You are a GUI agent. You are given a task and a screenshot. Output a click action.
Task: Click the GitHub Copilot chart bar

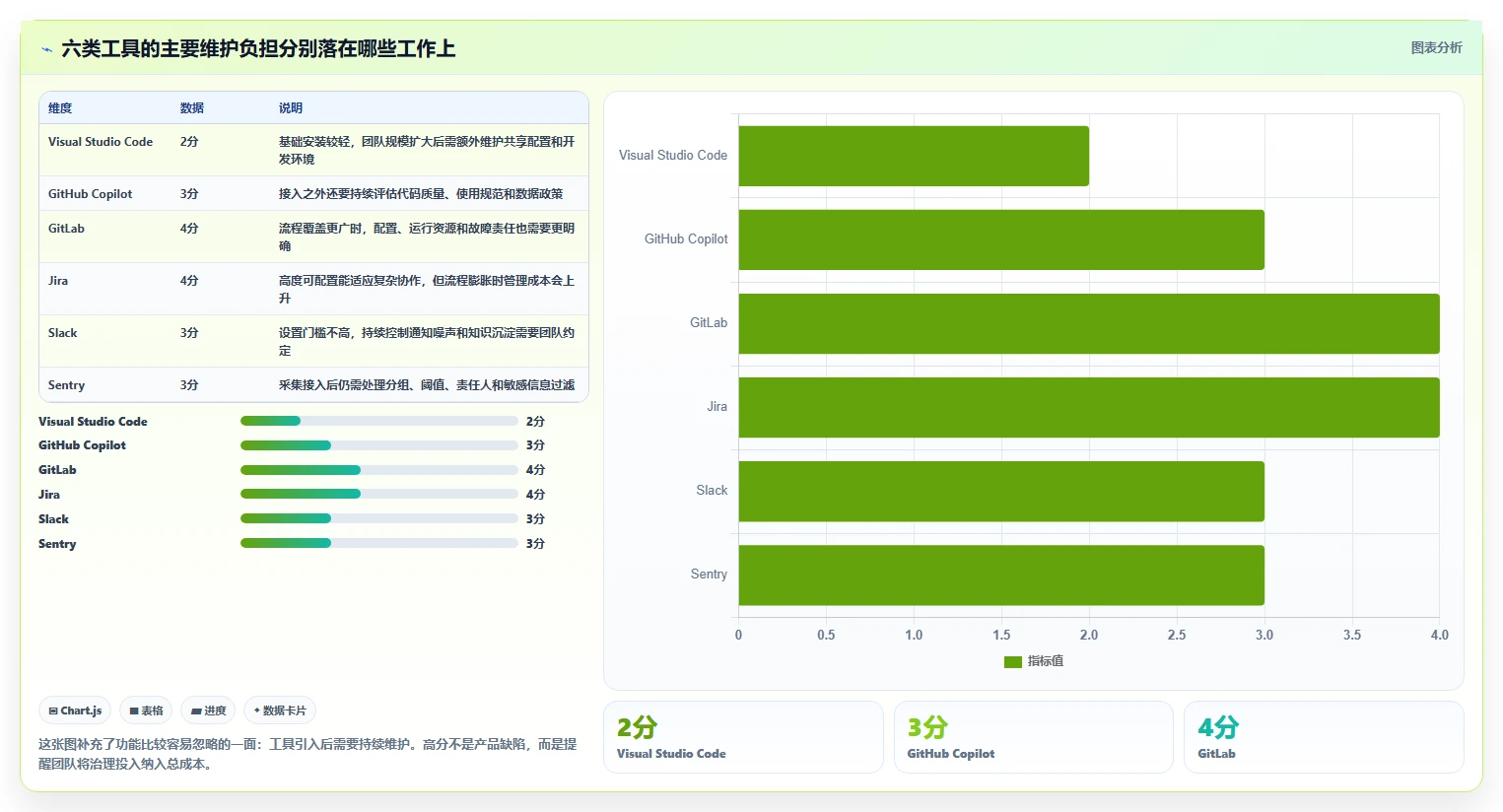coord(1001,239)
